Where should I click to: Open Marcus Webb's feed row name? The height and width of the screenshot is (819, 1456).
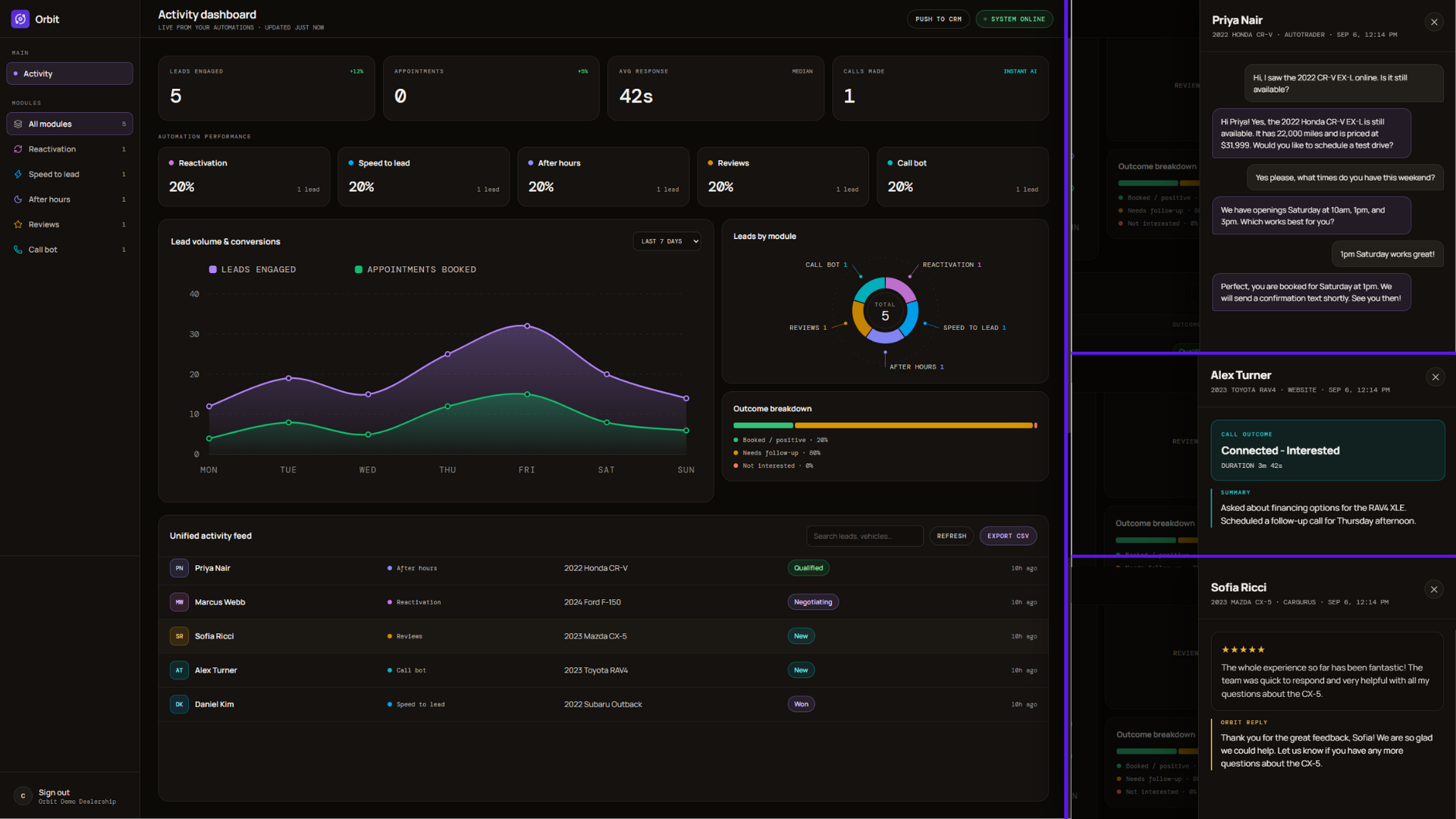(220, 602)
